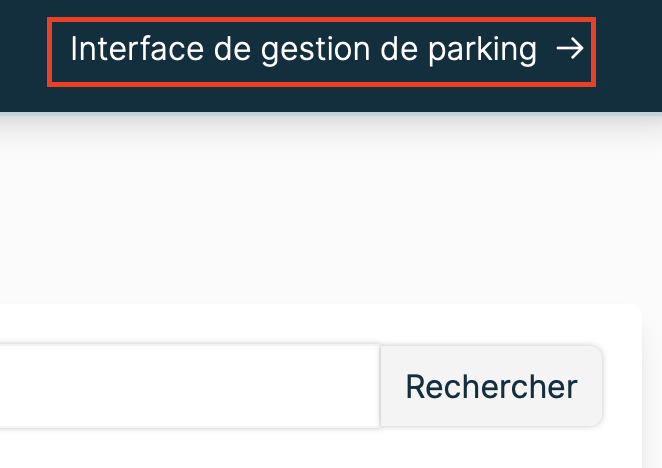Screen dimensions: 662x468
Task: Open the Interface de gestion de parking link
Action: coord(304,50)
